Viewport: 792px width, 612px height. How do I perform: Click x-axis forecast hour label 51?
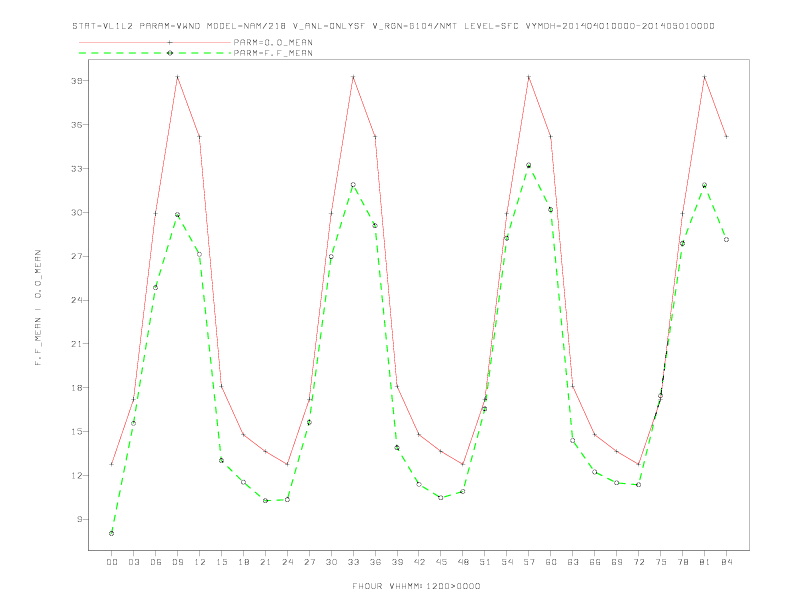click(x=485, y=562)
